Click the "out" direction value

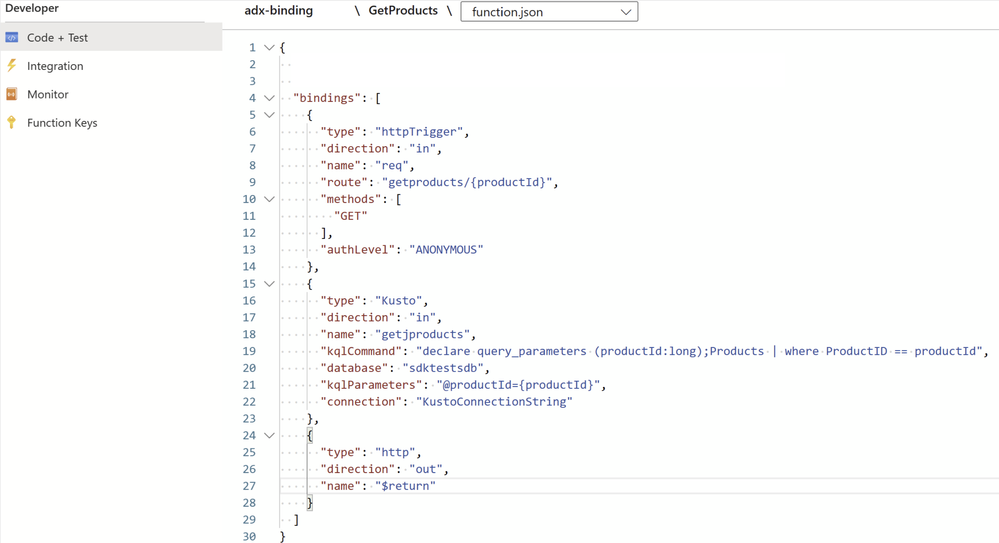(x=426, y=469)
